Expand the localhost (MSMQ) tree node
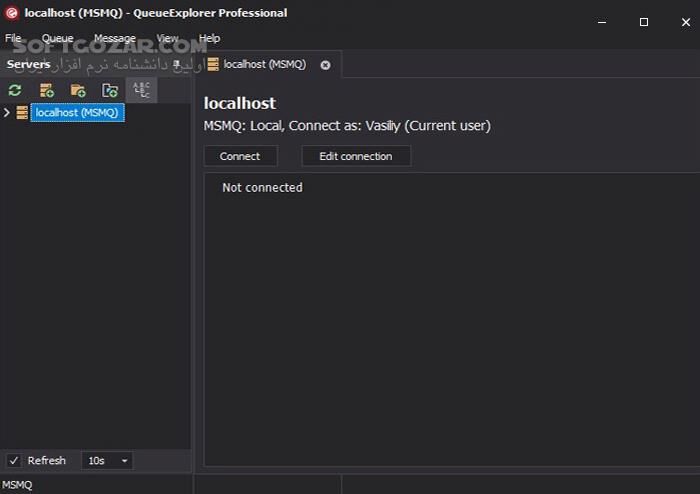Screen dimensions: 700x494 click(x=7, y=113)
